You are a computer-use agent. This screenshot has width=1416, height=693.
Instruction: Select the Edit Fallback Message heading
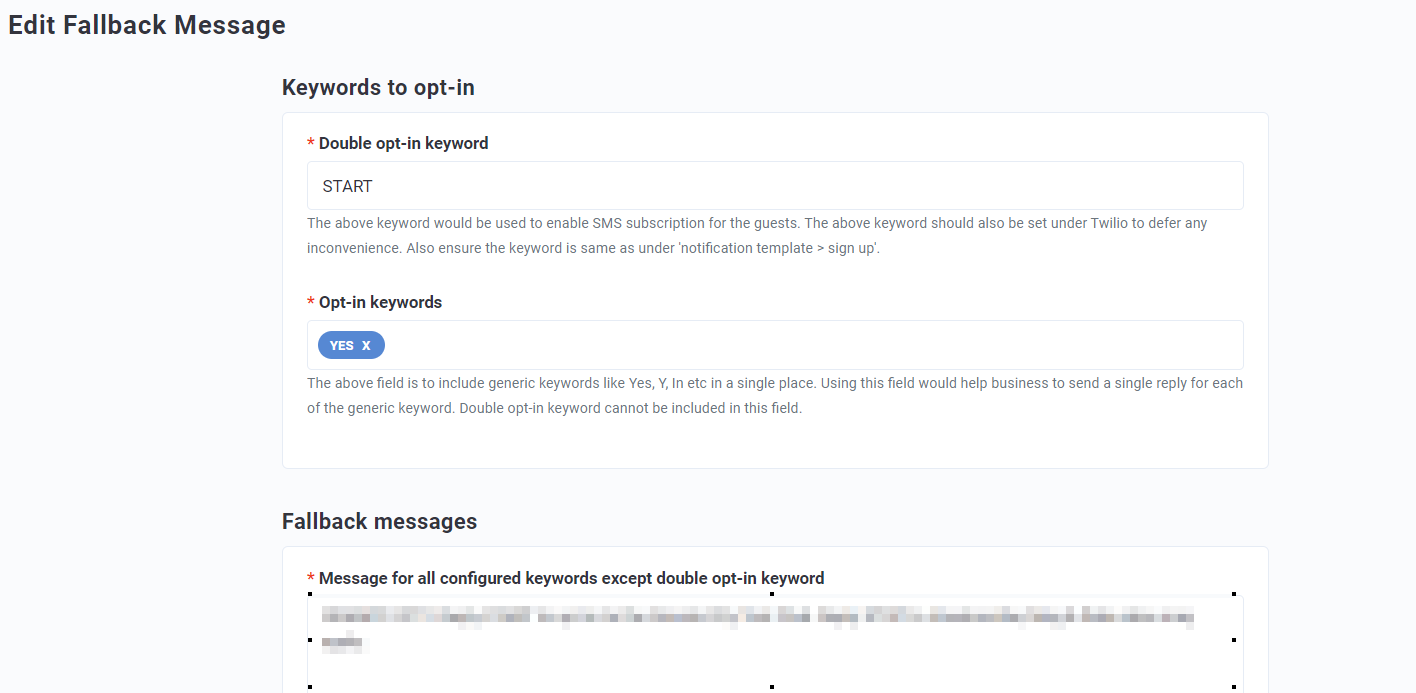click(146, 25)
